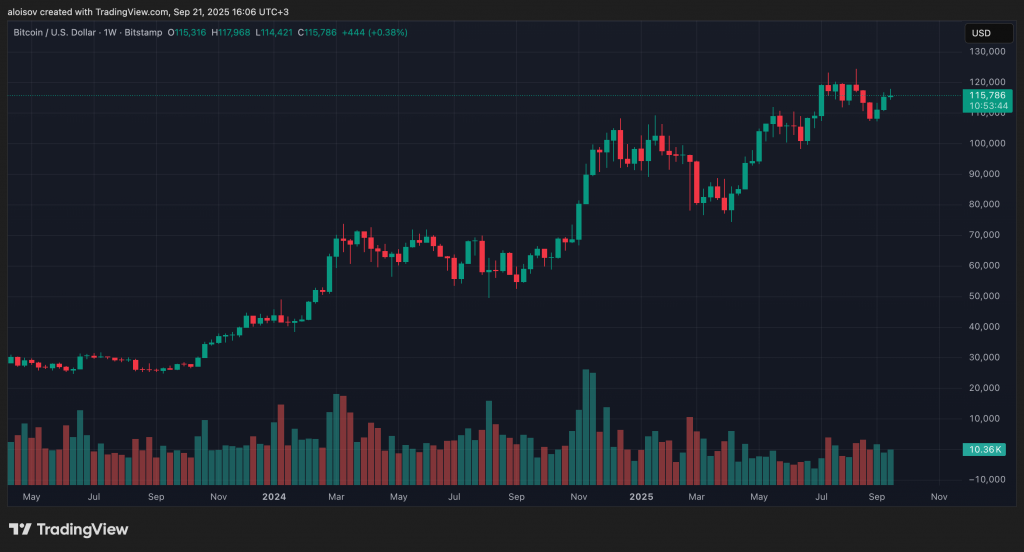Click the last Nov label on time axis
The width and height of the screenshot is (1024, 552).
click(939, 496)
